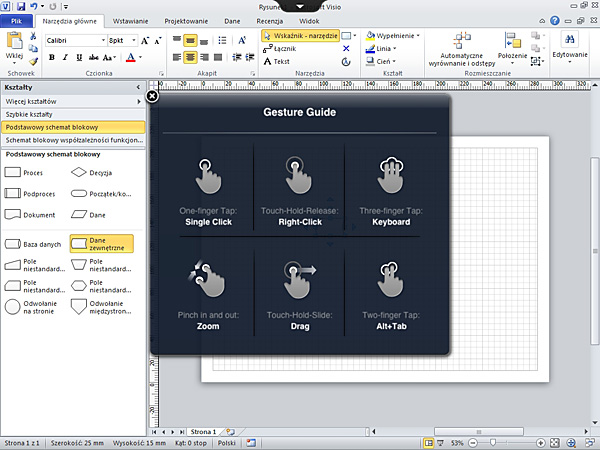The height and width of the screenshot is (450, 600).
Task: Increase font size with grow icon
Action: pos(145,41)
